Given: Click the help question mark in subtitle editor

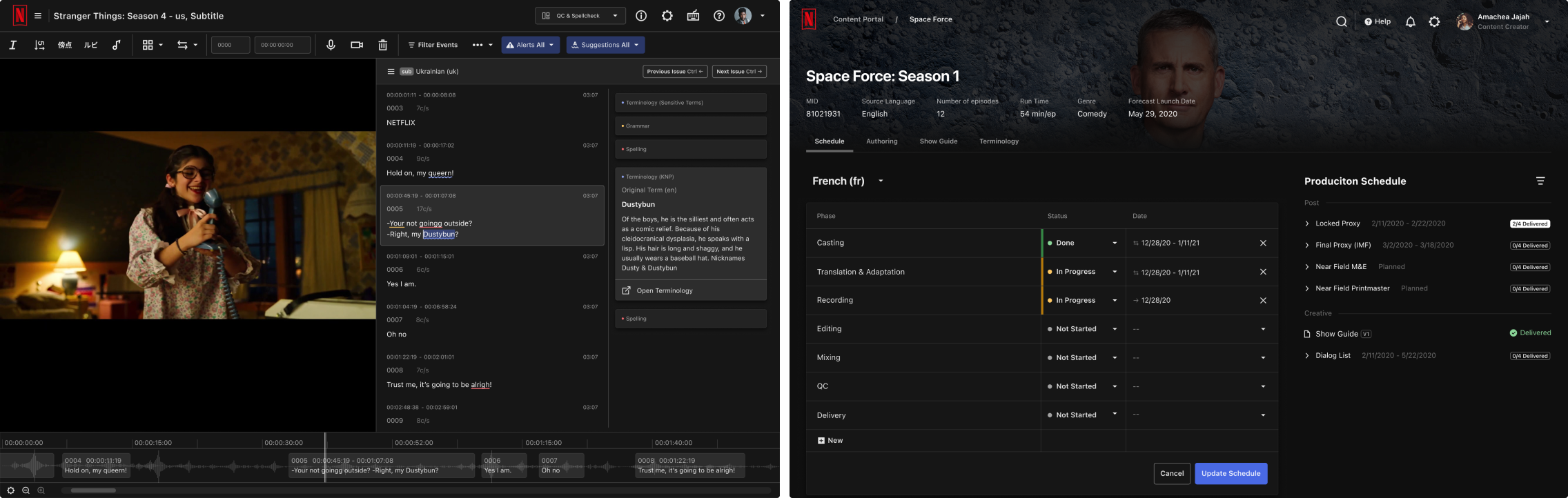Looking at the screenshot, I should (x=719, y=16).
